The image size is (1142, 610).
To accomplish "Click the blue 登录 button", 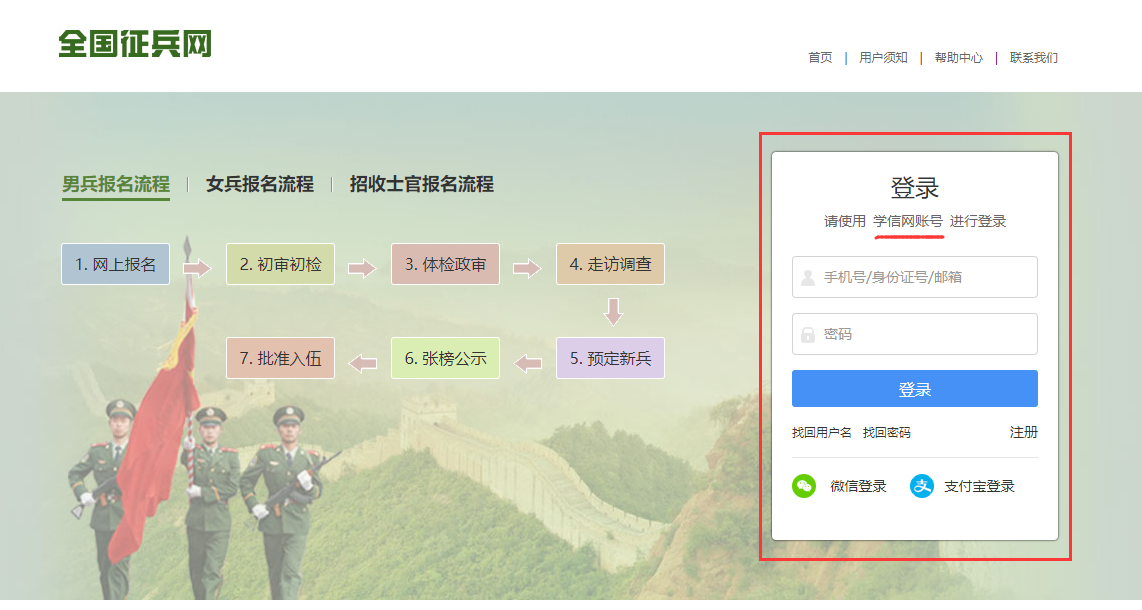I will [x=914, y=389].
